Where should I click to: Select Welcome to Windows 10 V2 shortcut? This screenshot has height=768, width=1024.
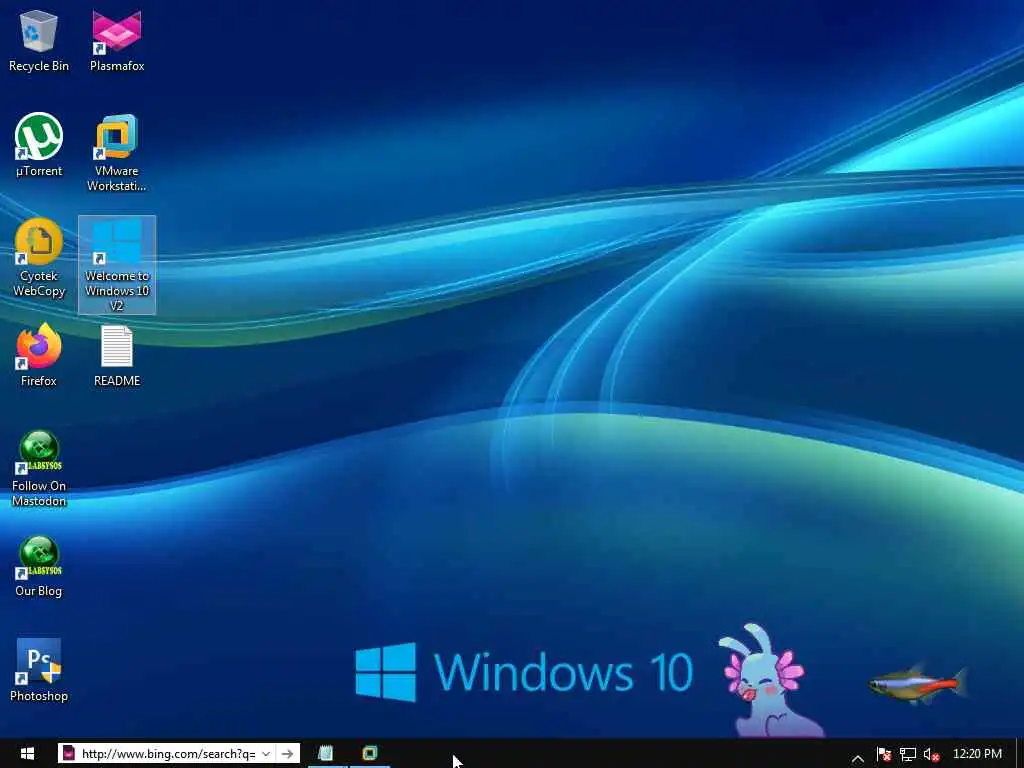point(117,264)
